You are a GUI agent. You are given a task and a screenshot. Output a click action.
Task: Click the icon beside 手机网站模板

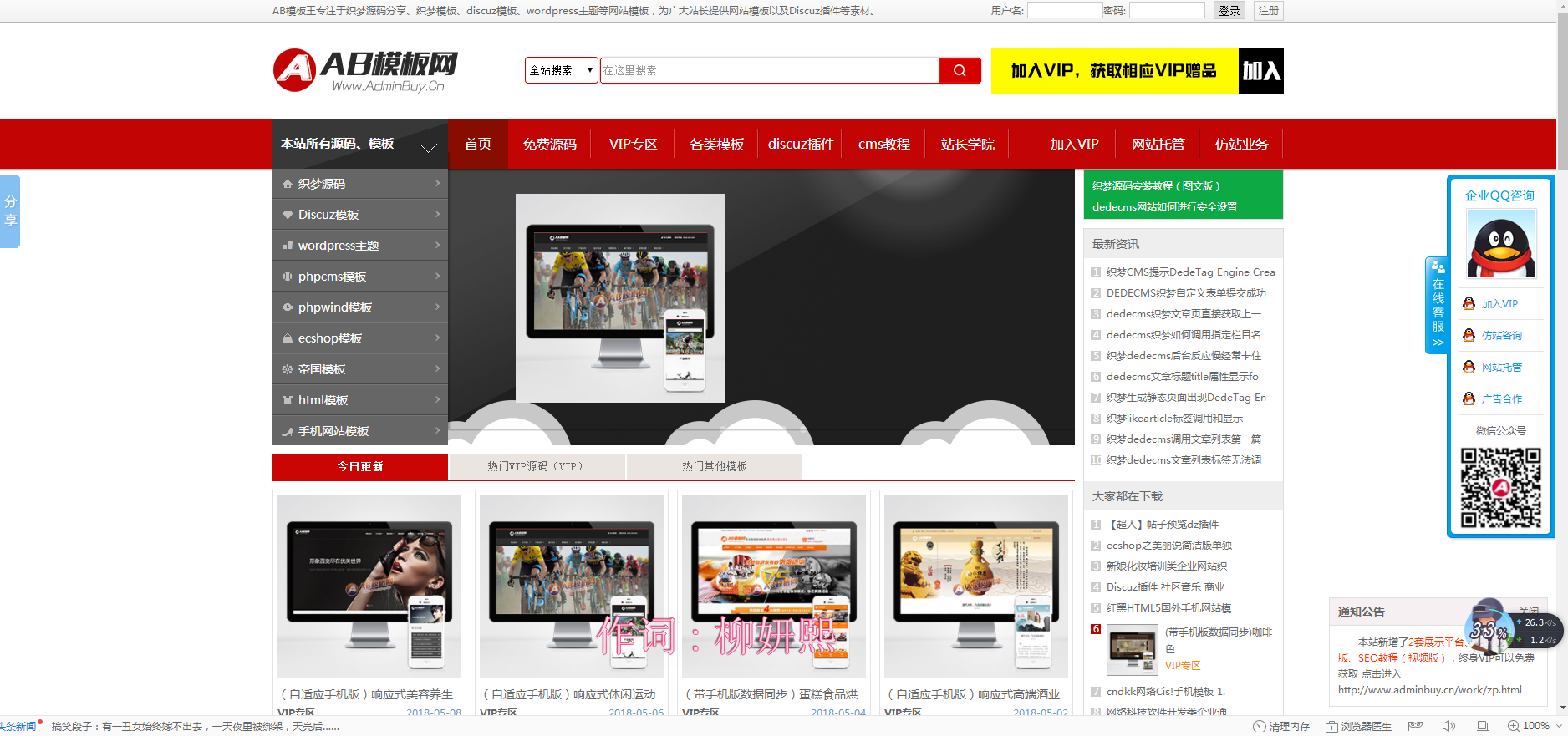coord(288,431)
